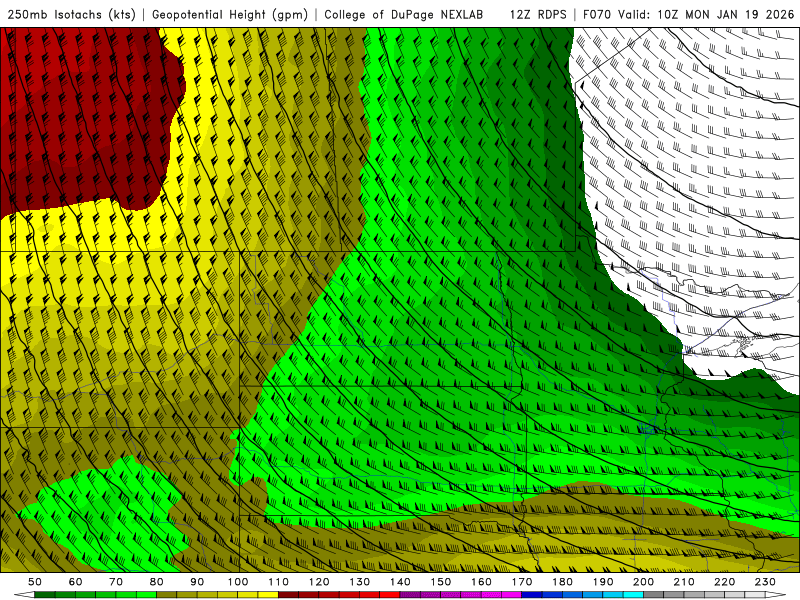
Task: Click the '100' color bar label
Action: 238,582
